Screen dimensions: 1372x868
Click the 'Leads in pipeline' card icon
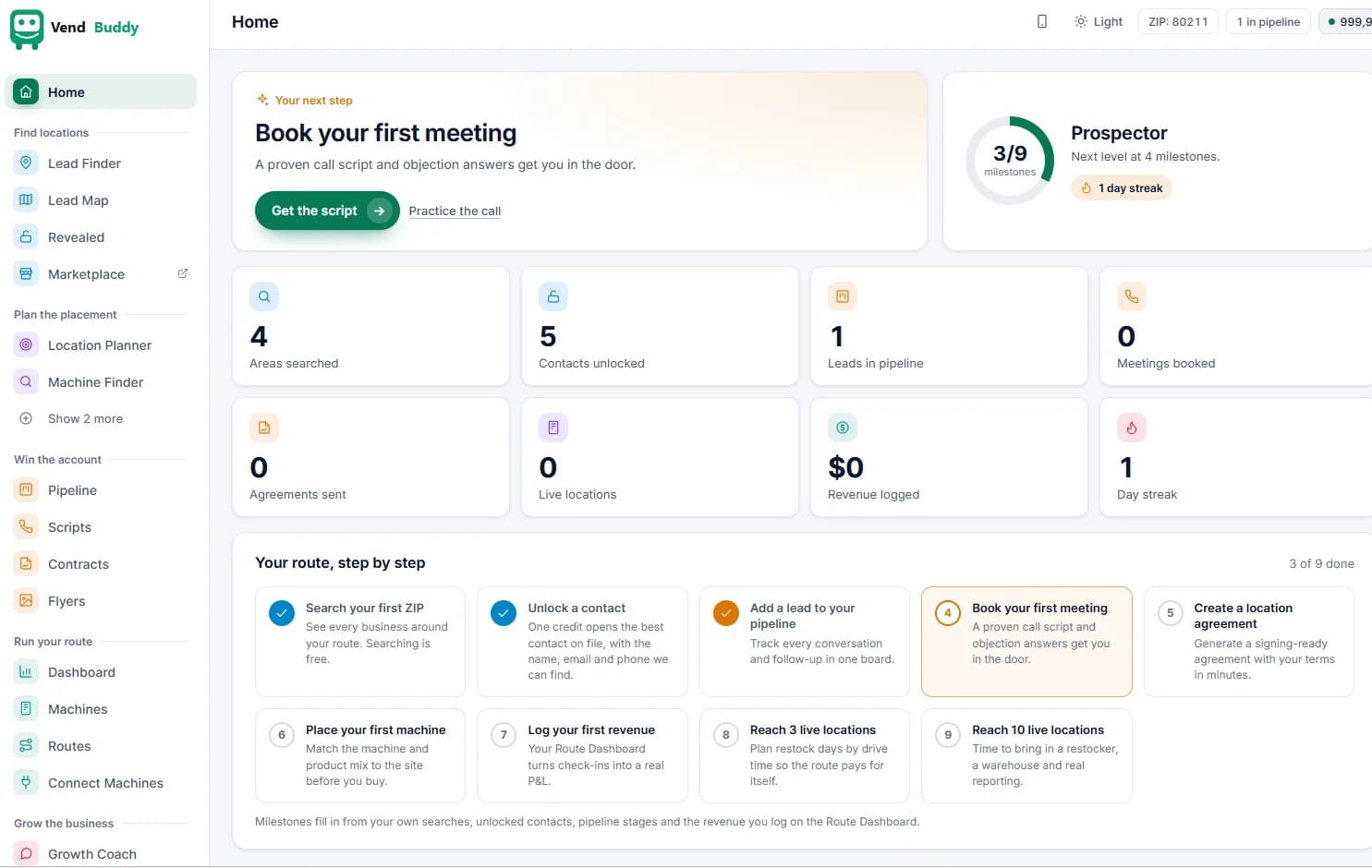pos(843,296)
